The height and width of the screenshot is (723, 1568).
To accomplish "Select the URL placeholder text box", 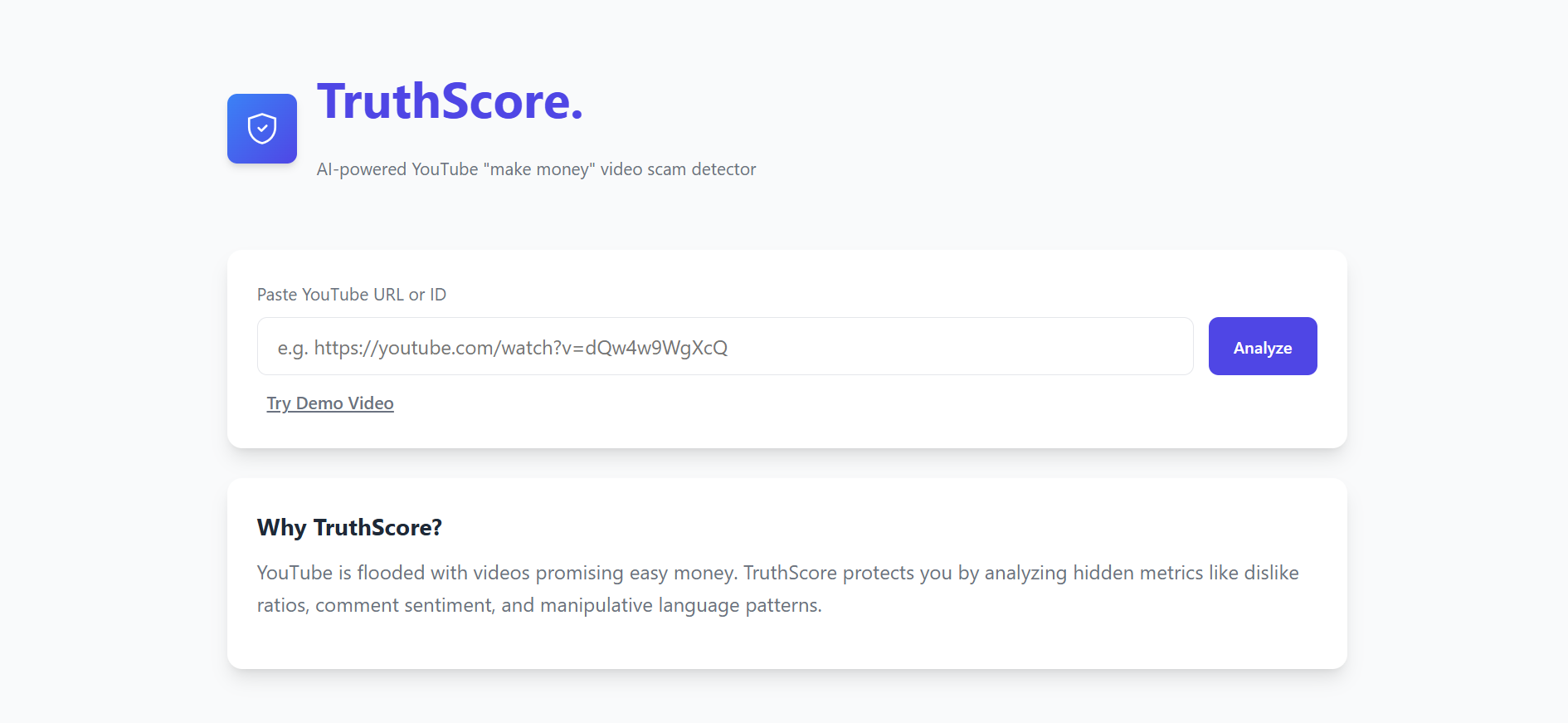I will pyautogui.click(x=724, y=346).
